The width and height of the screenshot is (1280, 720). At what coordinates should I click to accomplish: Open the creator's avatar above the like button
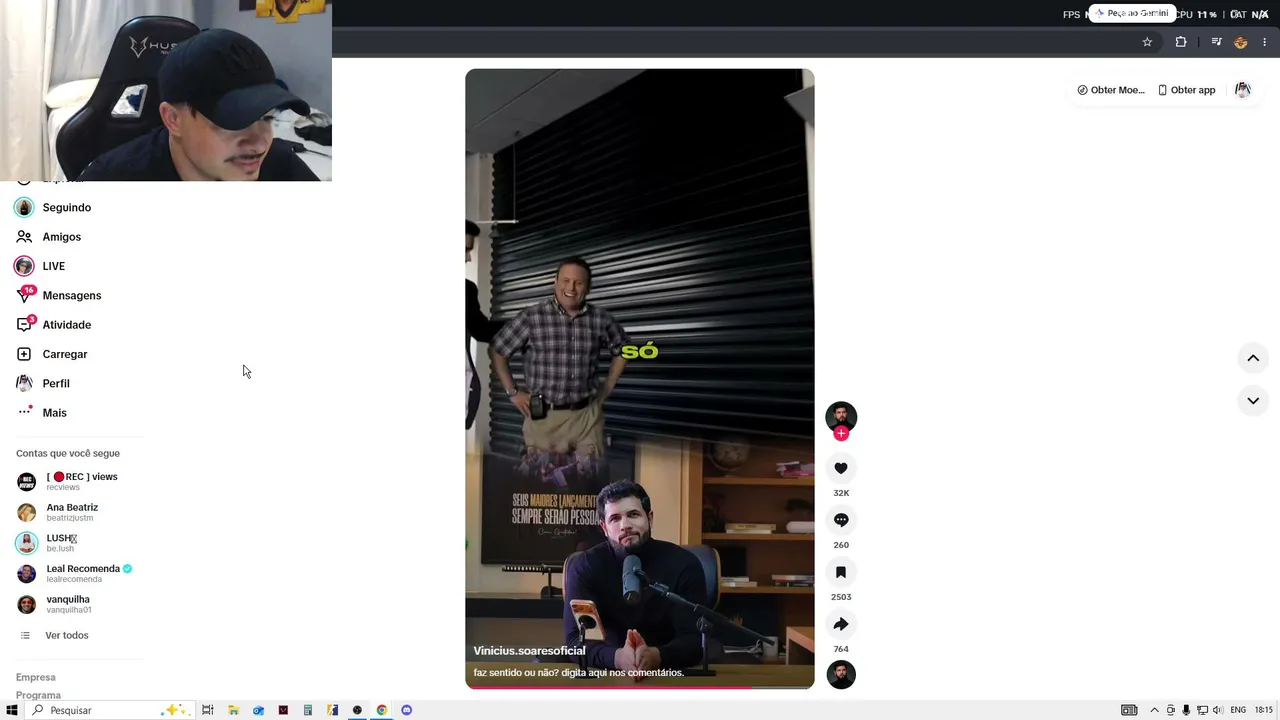[841, 416]
